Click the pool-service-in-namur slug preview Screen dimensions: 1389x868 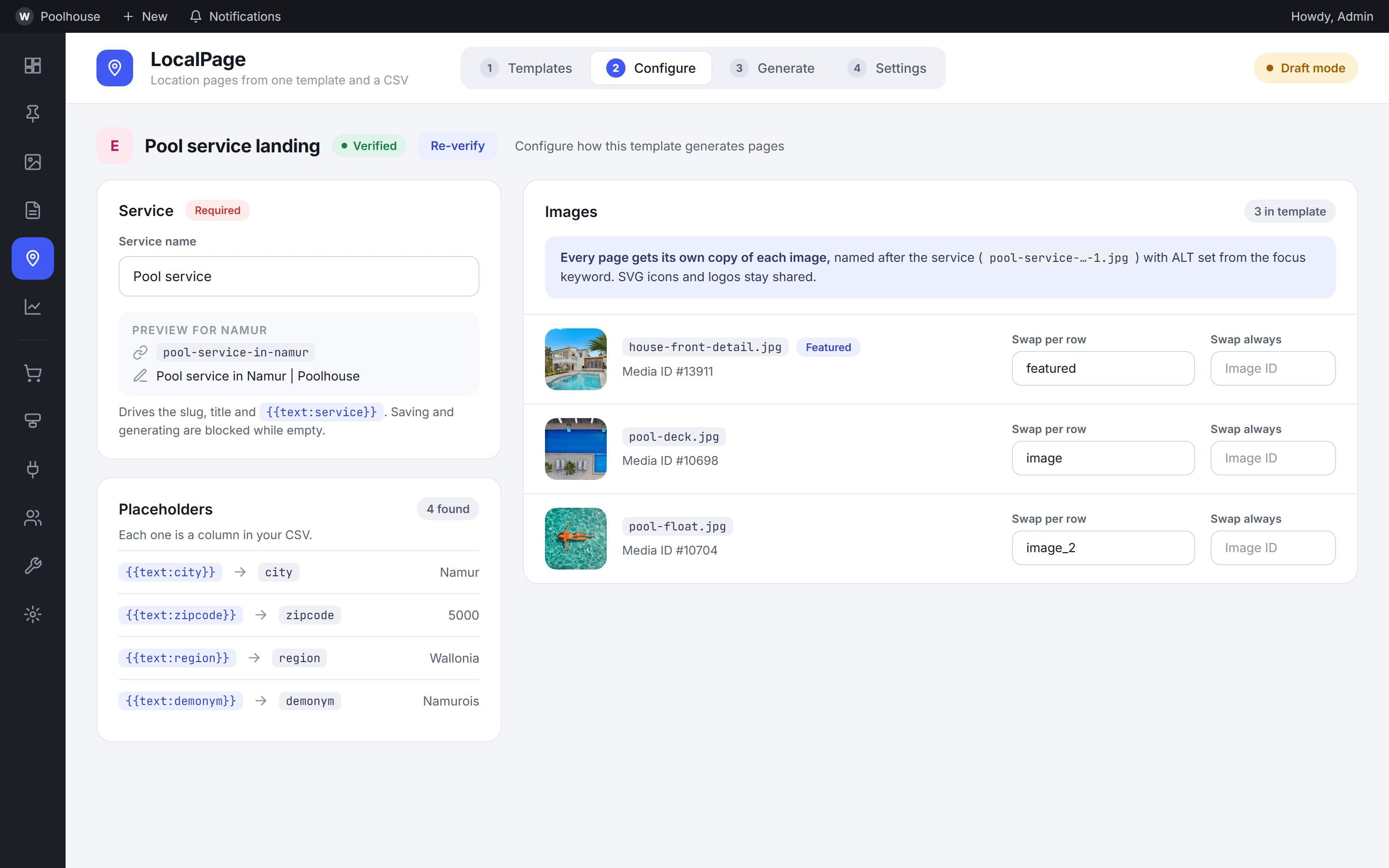tap(235, 352)
